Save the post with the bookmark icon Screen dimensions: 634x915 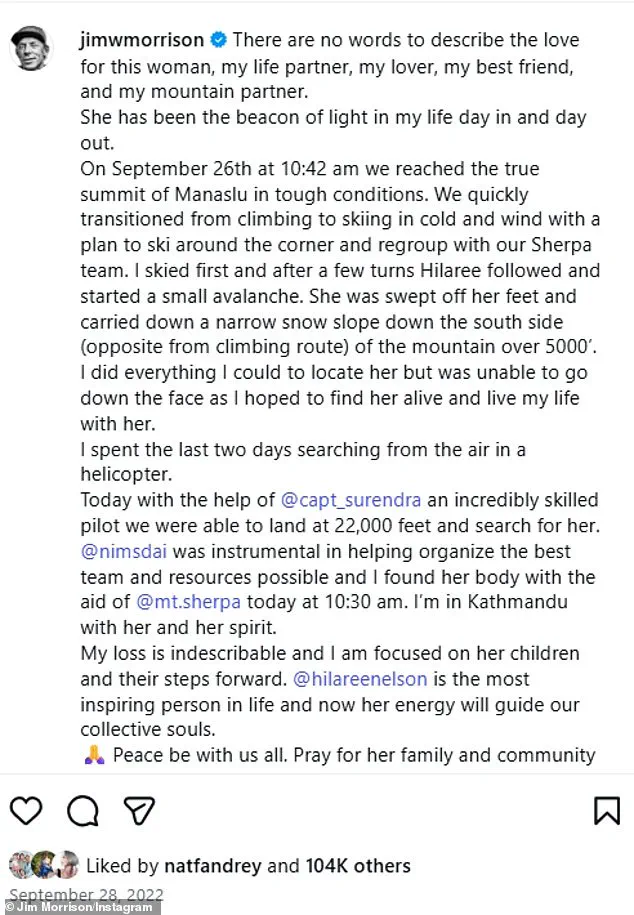pos(606,811)
